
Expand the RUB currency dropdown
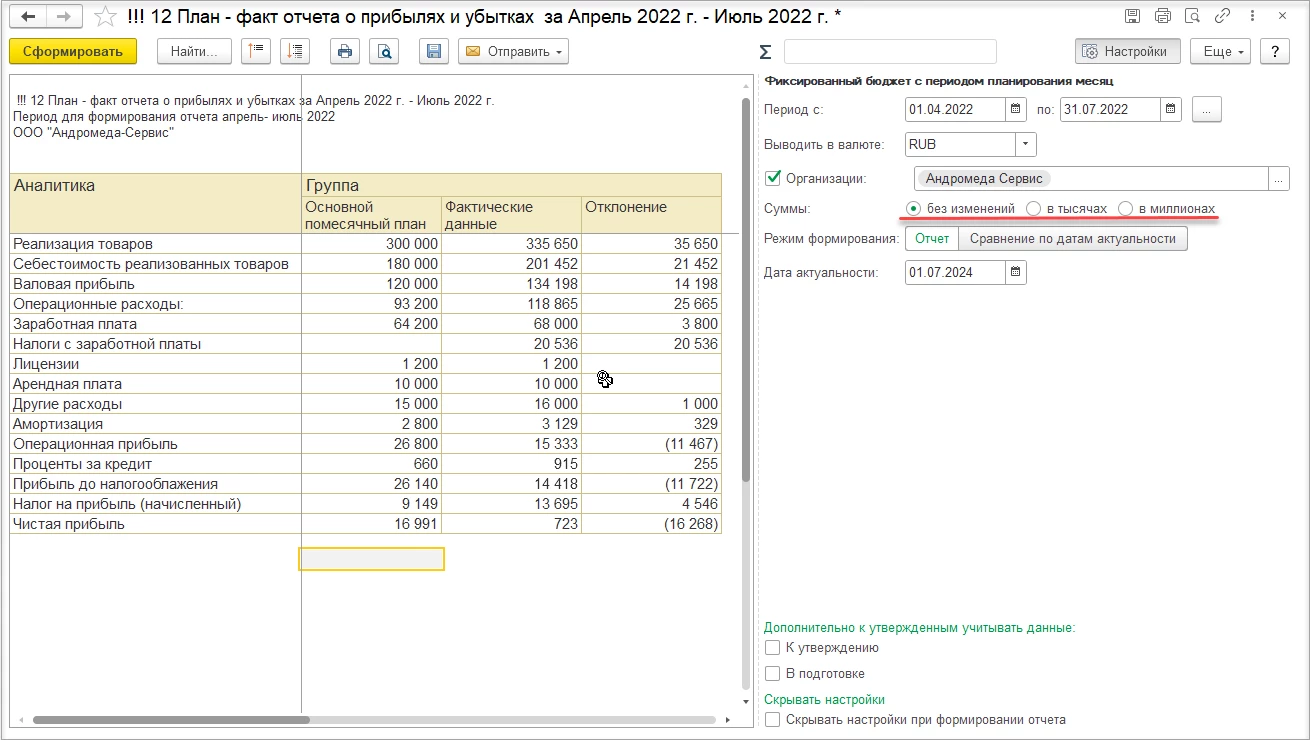(x=1026, y=144)
